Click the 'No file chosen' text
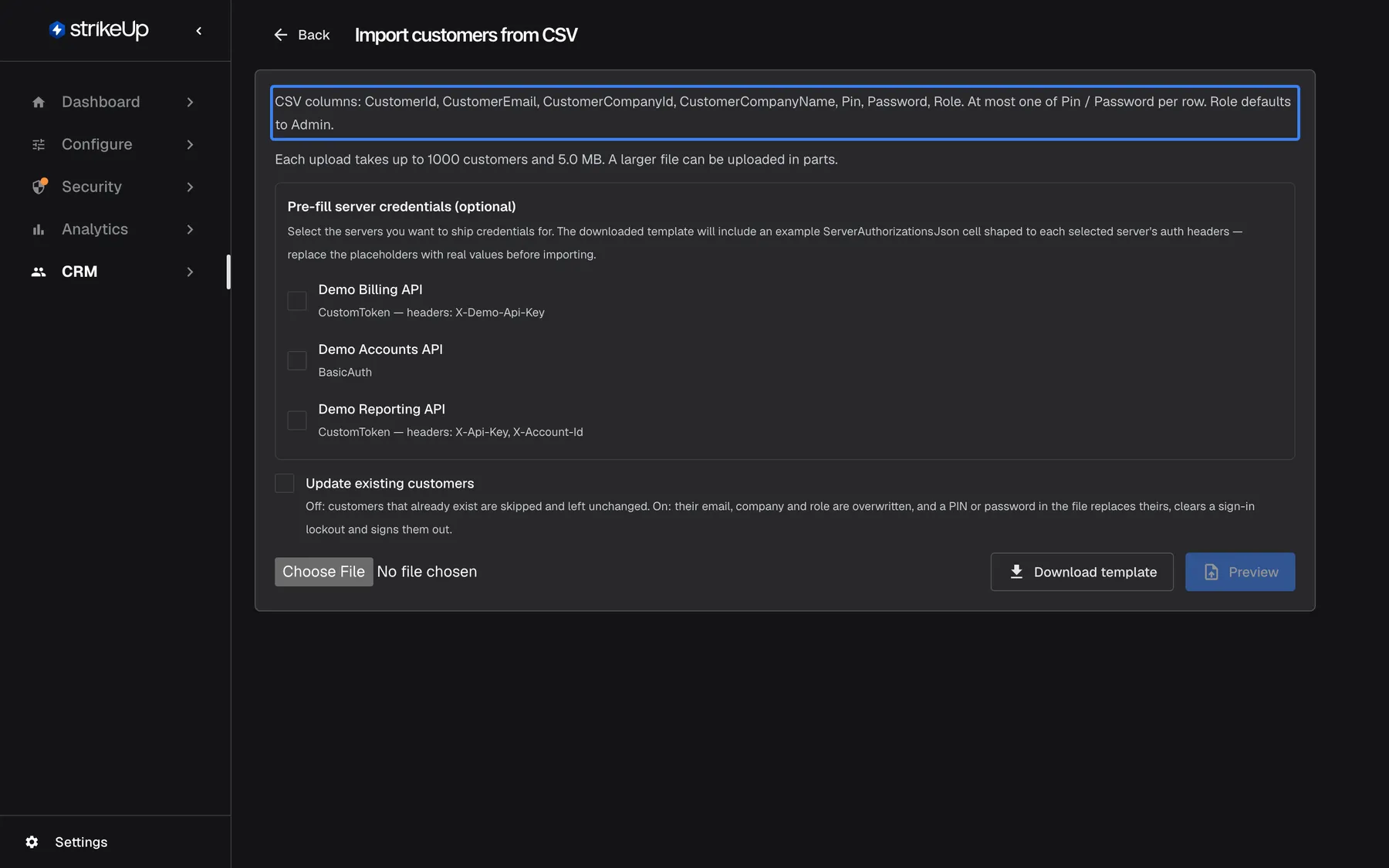The image size is (1389, 868). (427, 572)
